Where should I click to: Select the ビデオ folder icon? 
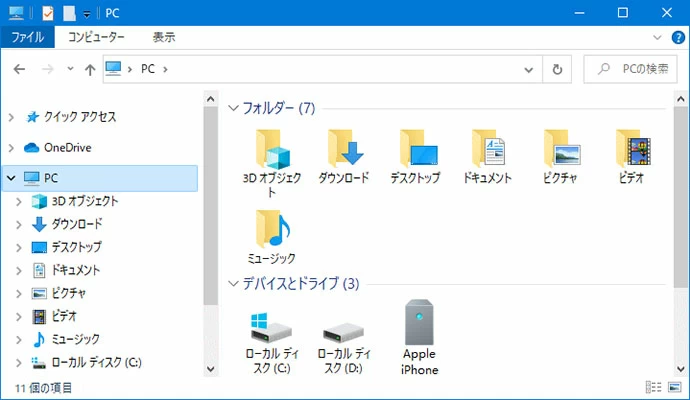coord(632,150)
